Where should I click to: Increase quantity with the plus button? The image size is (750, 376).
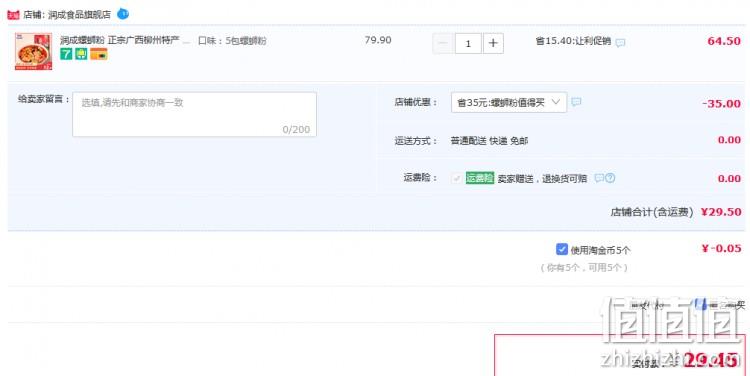tap(493, 44)
